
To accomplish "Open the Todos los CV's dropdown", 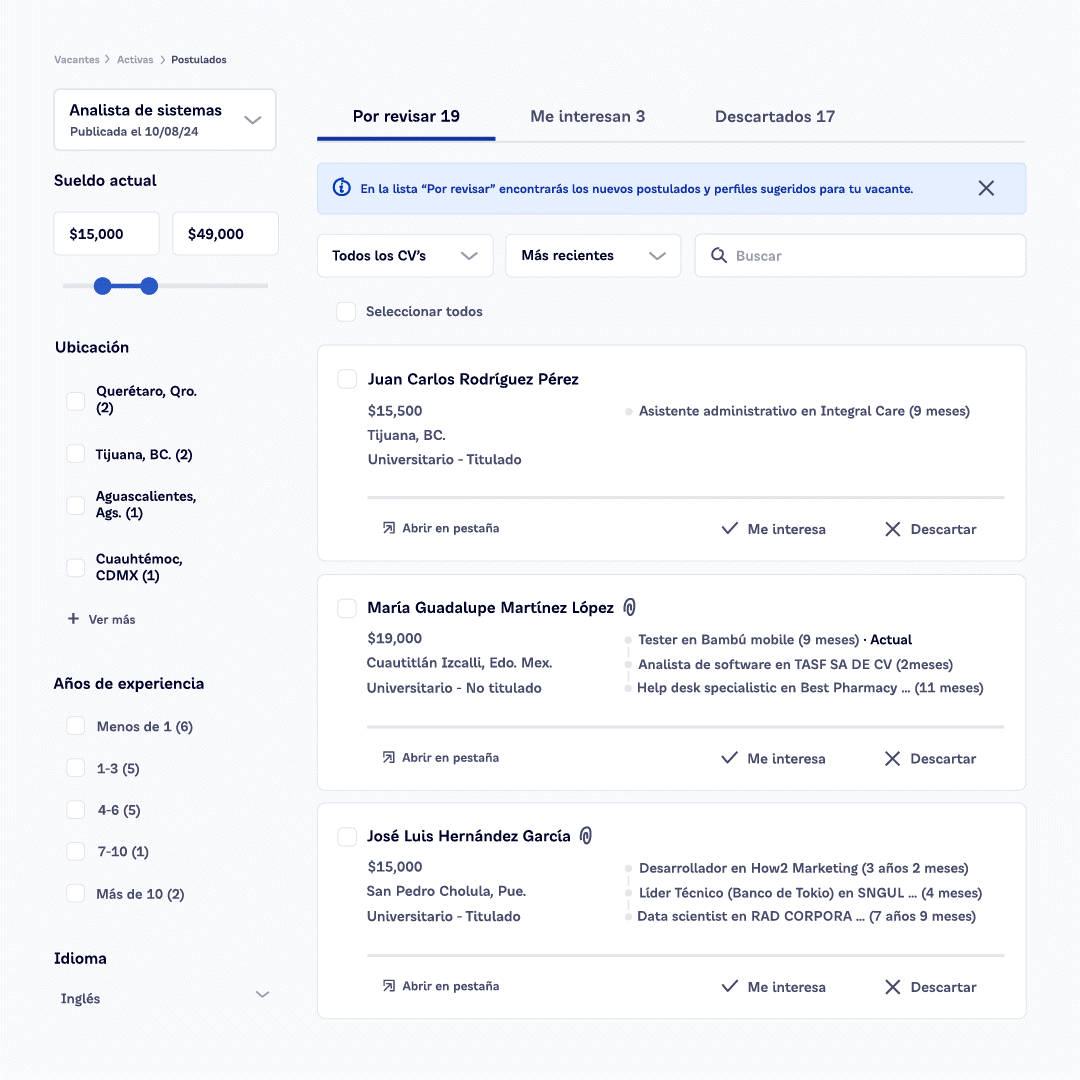I will [405, 256].
